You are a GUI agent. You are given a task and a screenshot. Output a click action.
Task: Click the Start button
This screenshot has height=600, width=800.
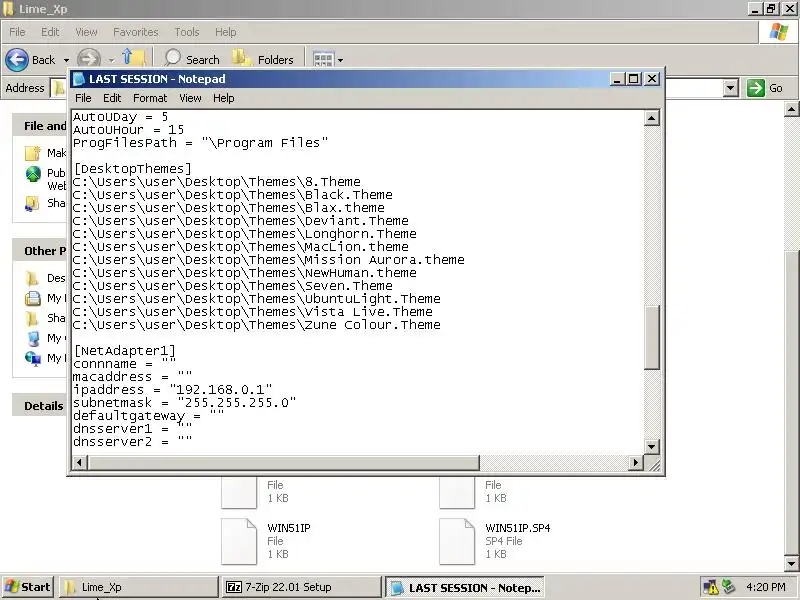click(x=28, y=587)
